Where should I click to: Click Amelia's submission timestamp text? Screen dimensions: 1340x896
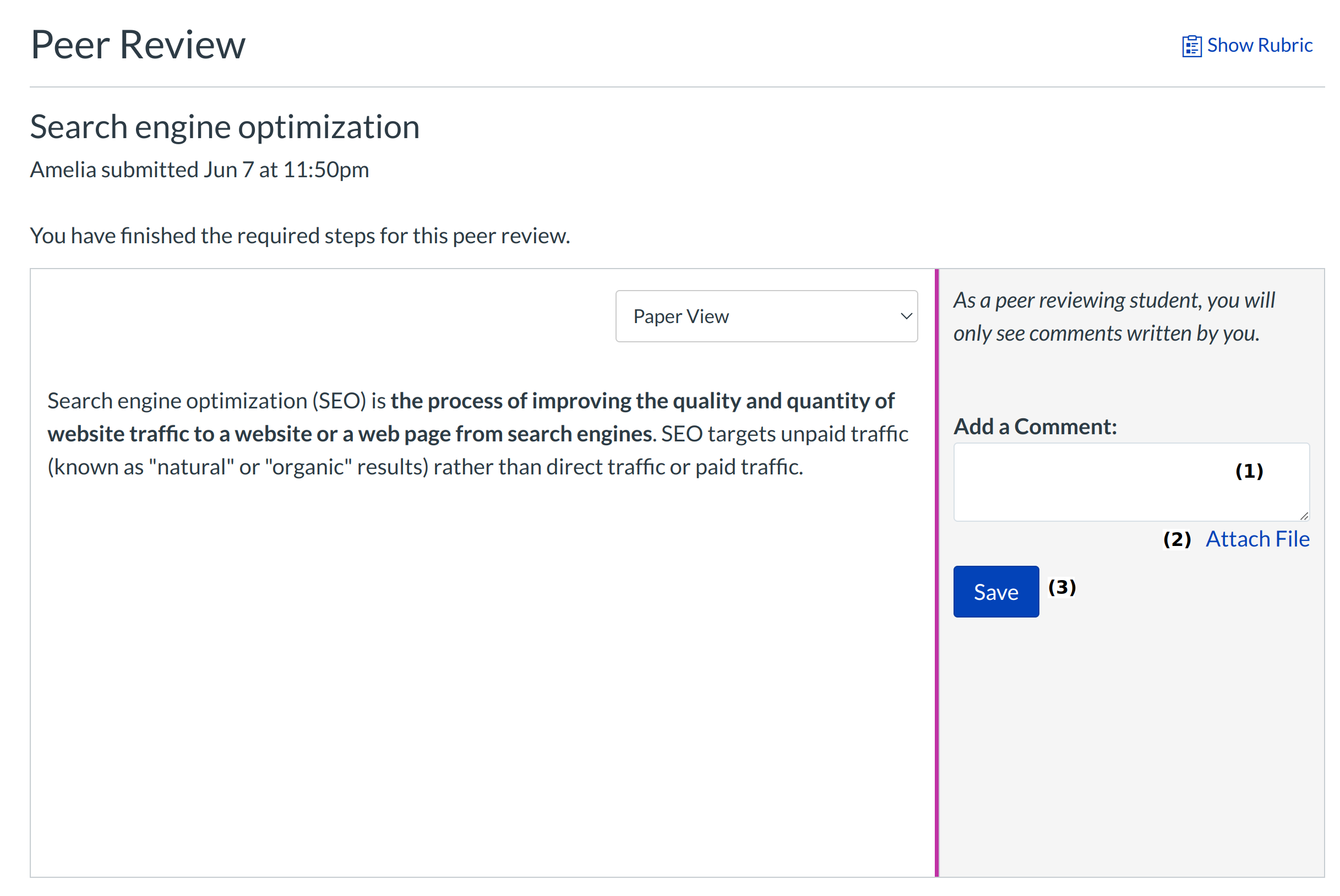coord(199,169)
